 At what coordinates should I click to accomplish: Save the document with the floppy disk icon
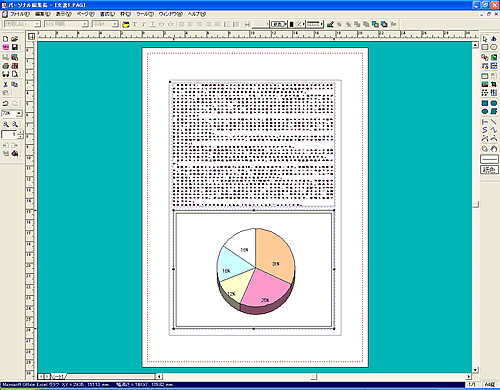pos(15,47)
